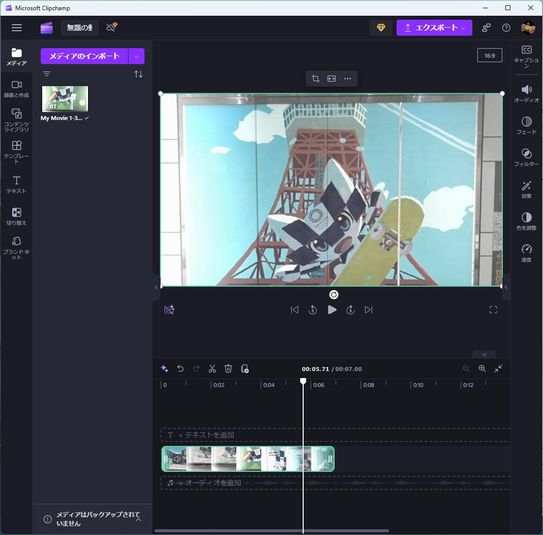
Task: Open the オーディオ audio panel
Action: pos(526,93)
